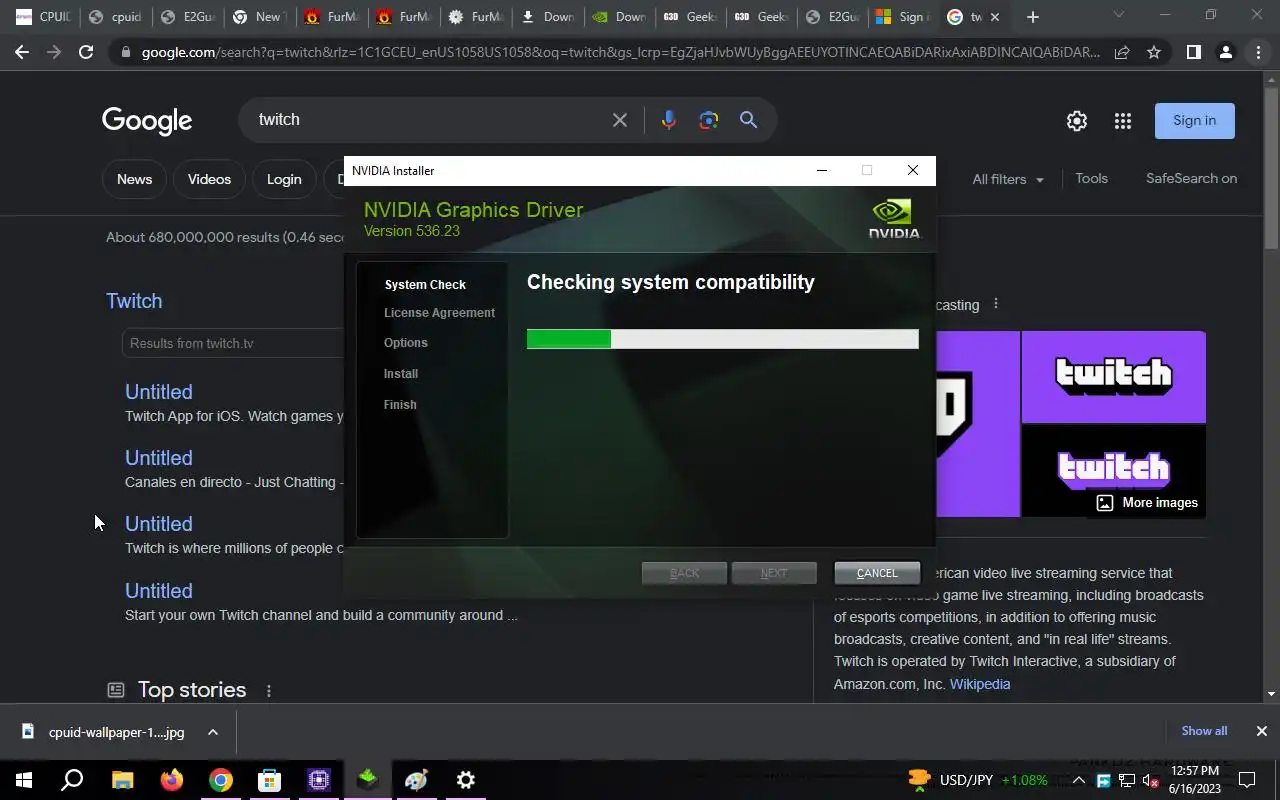The width and height of the screenshot is (1280, 800).
Task: Open the search Tools menu
Action: click(x=1091, y=178)
